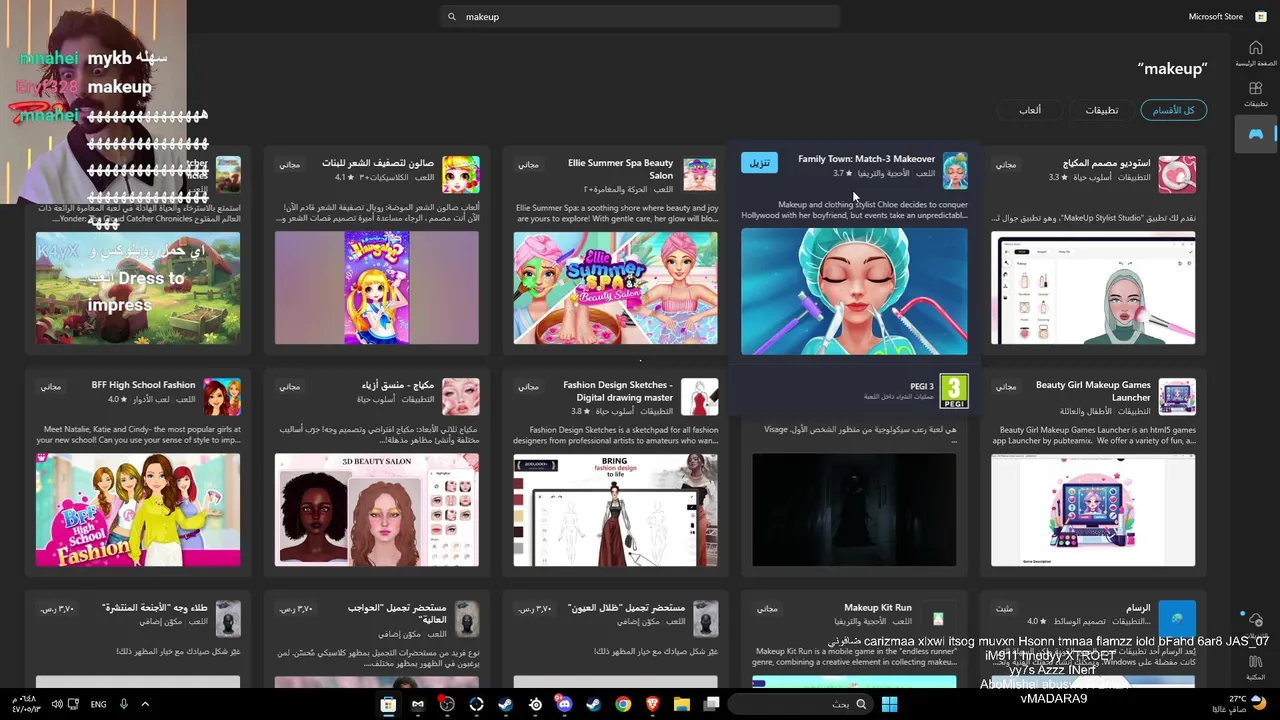Click the microphone icon in system tray
Screen dimensions: 1280x720
124,704
